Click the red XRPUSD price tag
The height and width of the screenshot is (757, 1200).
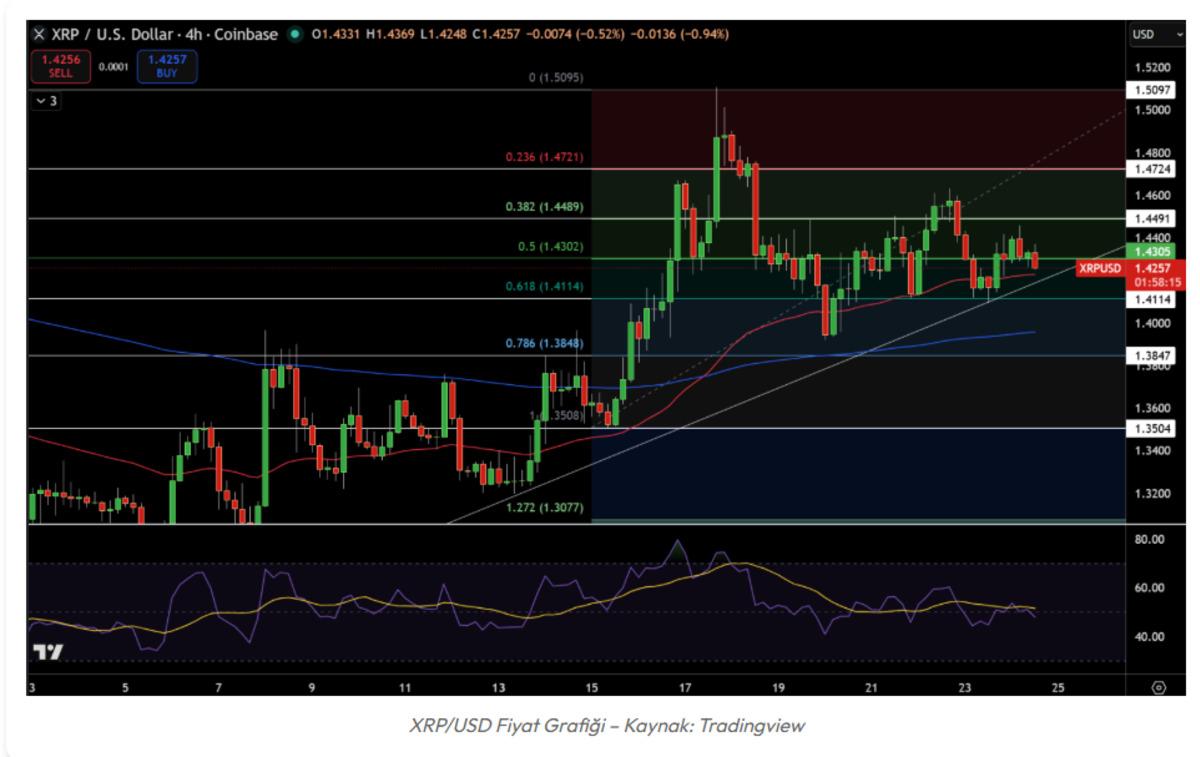(x=1099, y=268)
